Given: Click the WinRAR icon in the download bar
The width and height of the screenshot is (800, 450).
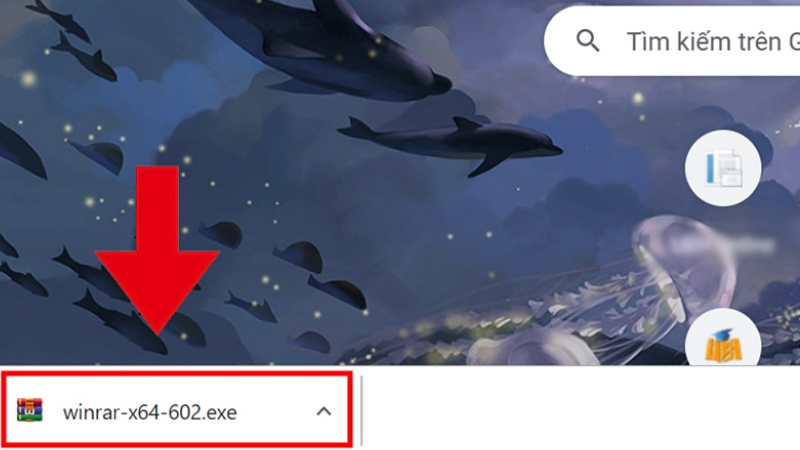Looking at the screenshot, I should [x=30, y=410].
